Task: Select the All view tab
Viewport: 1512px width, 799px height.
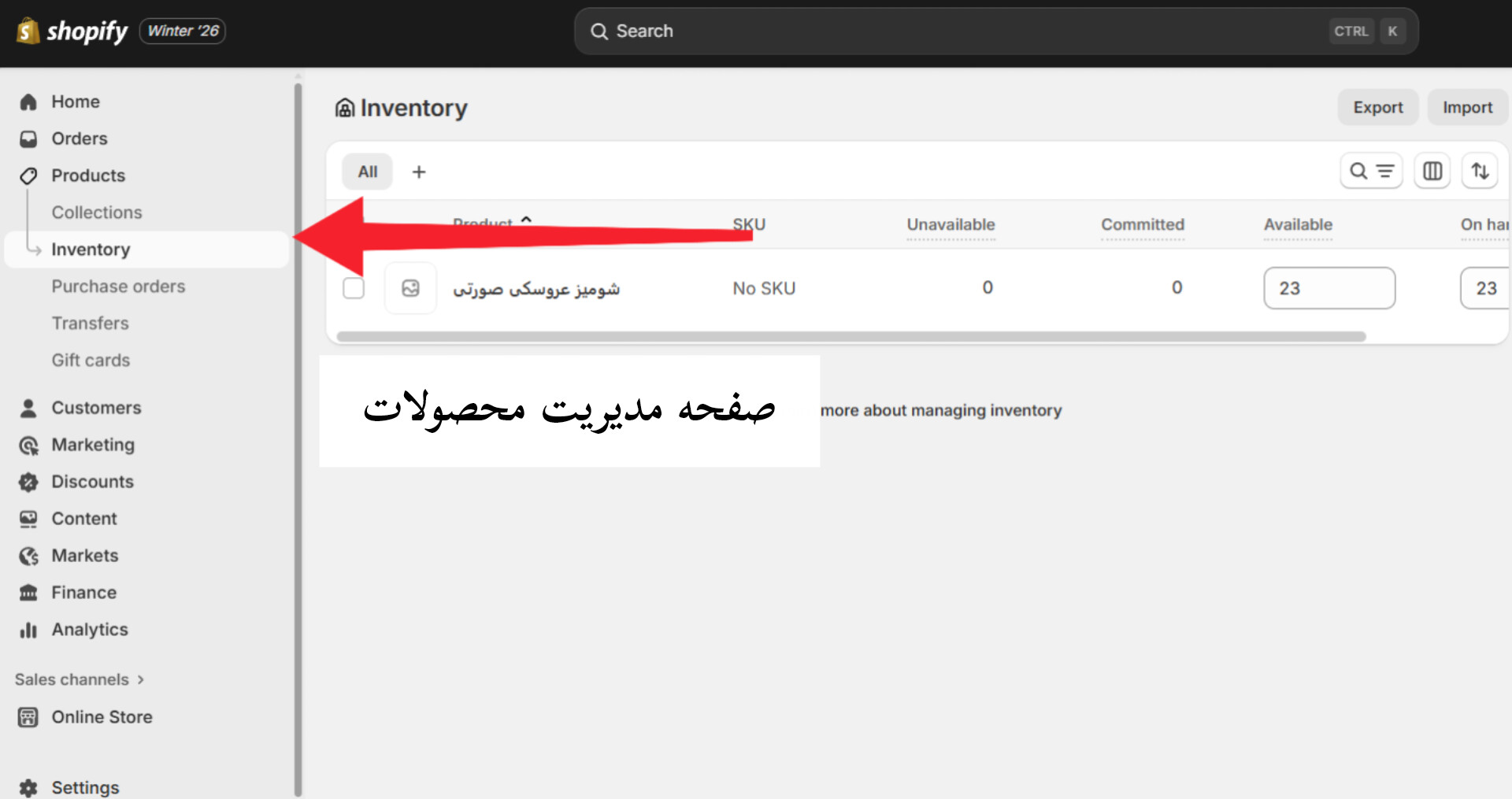Action: point(367,172)
